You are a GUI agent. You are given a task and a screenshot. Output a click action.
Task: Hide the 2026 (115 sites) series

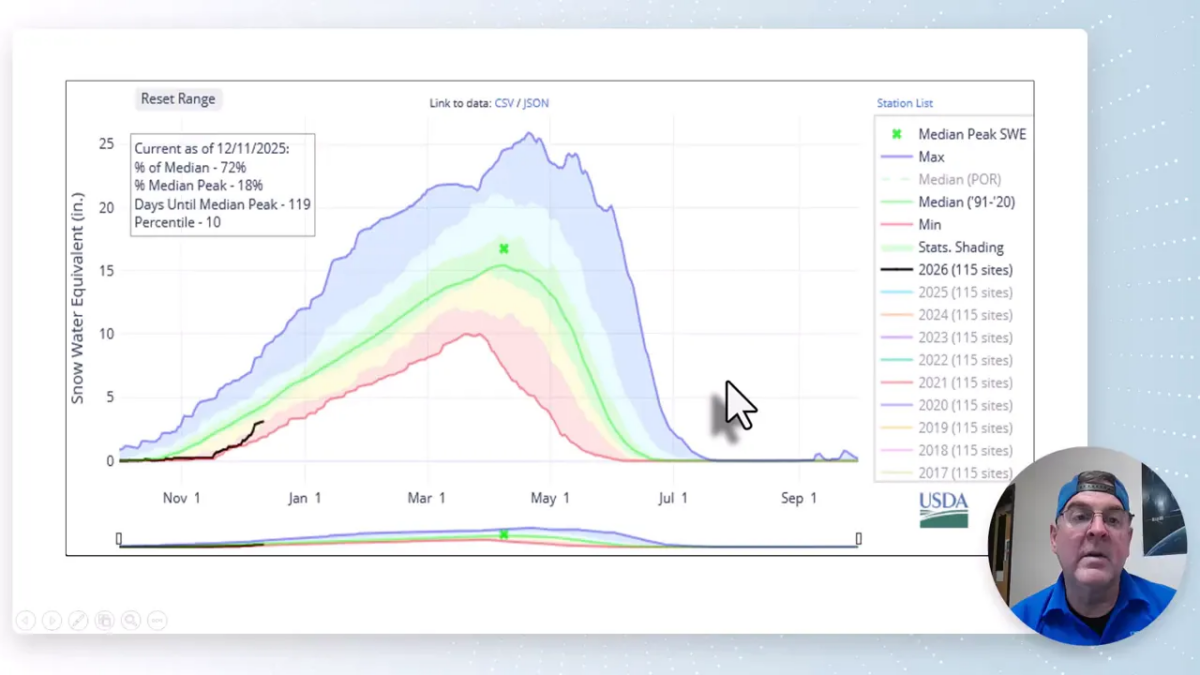(x=964, y=270)
